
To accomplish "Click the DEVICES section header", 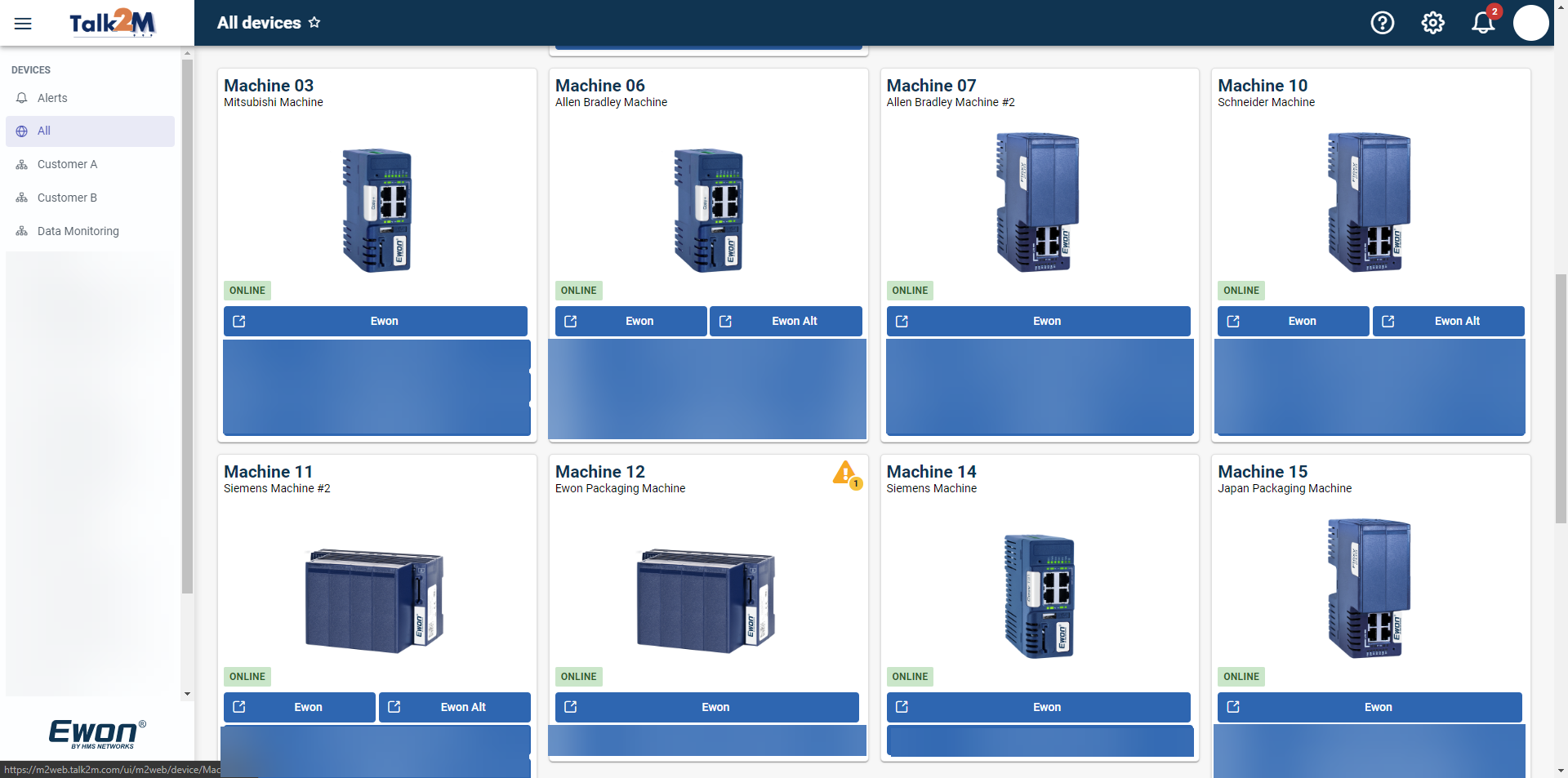I will (31, 70).
